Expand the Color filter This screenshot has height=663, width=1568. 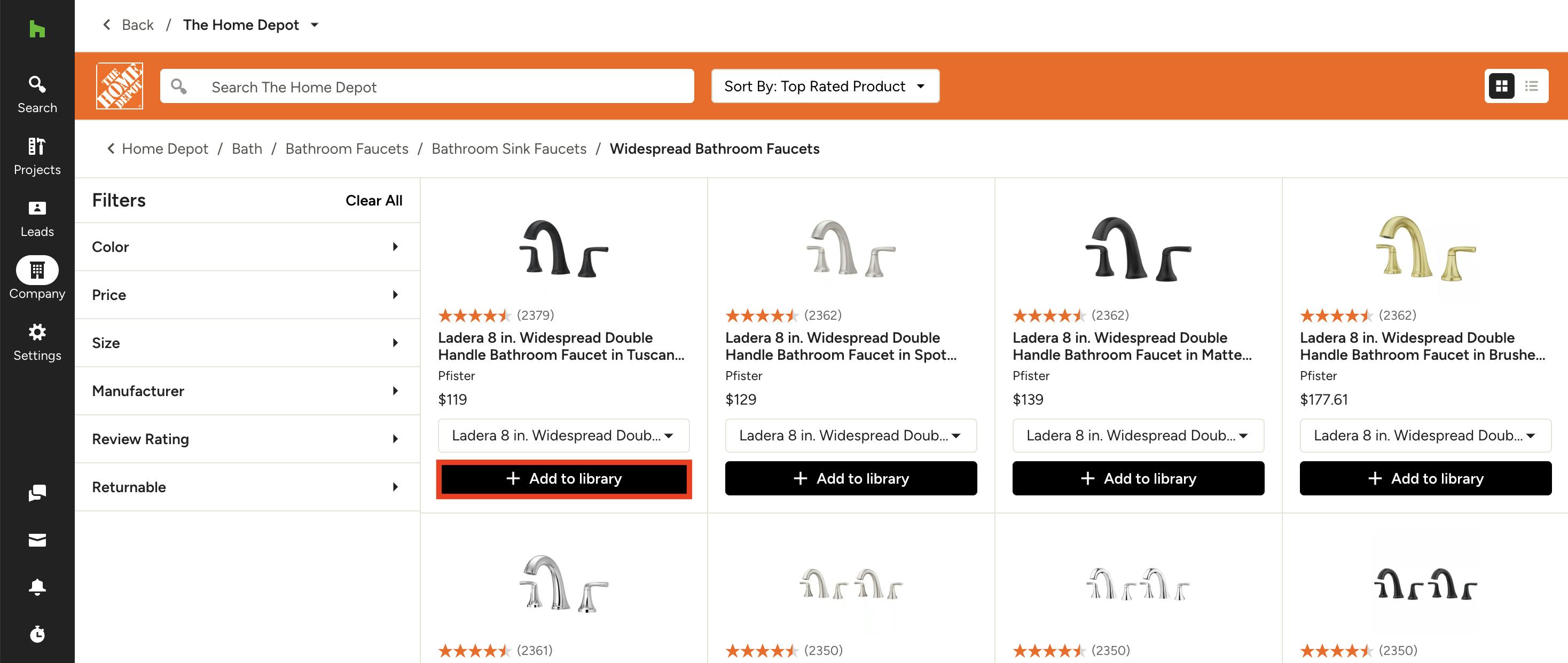247,247
